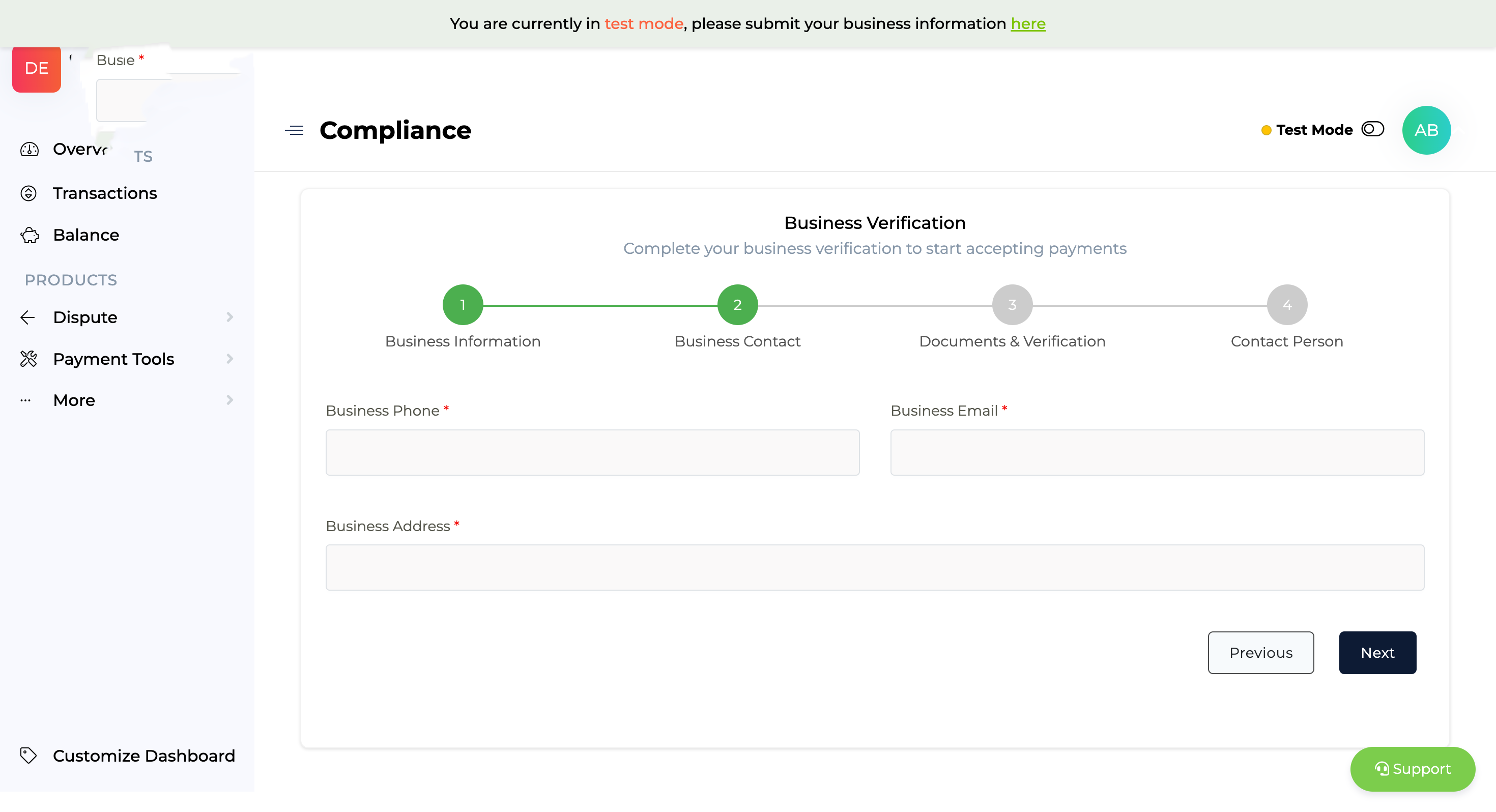Click the Transactions circular arrows icon
Screen dimensions: 1496x812
tap(28, 193)
